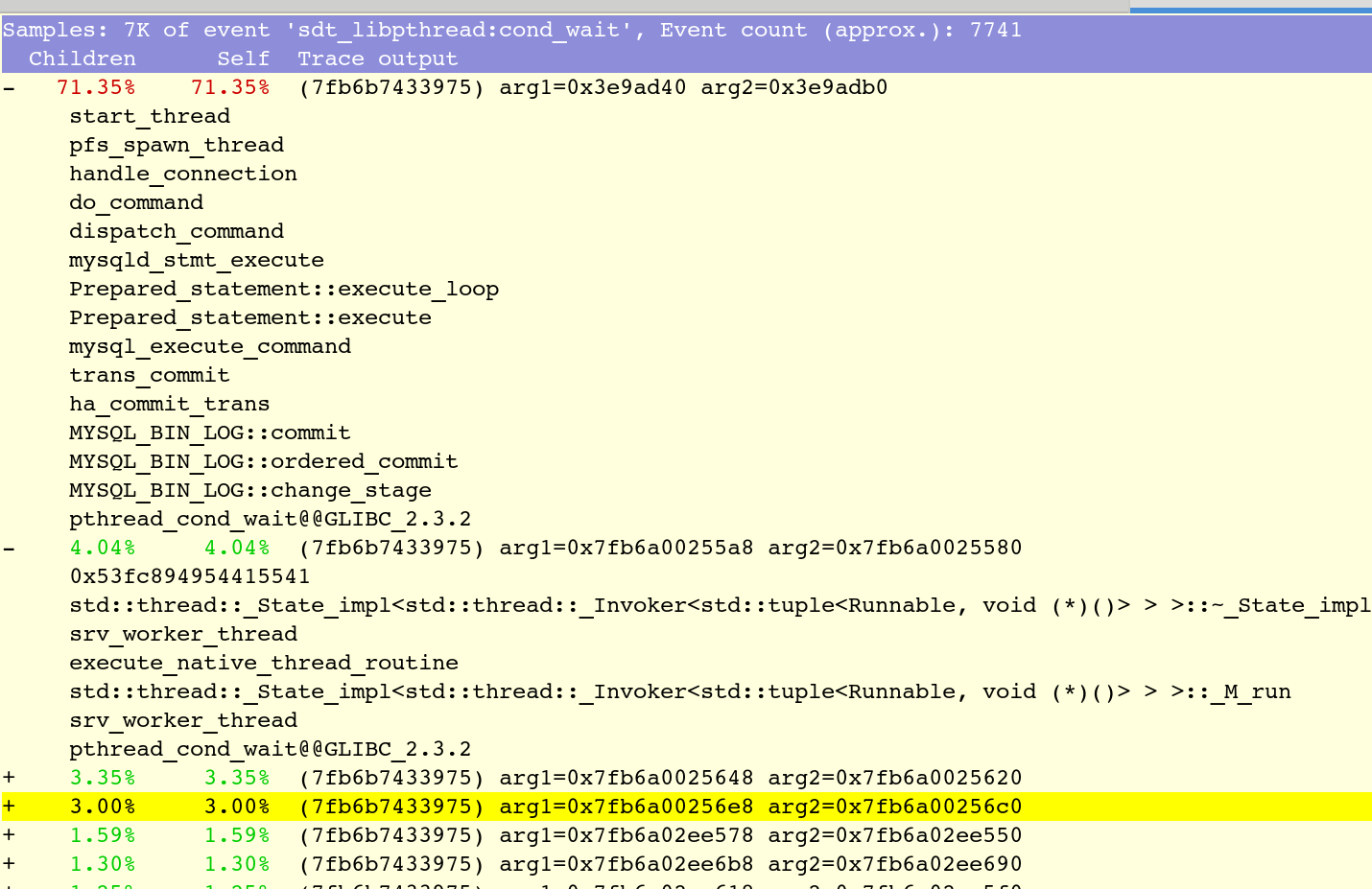The height and width of the screenshot is (889, 1372).
Task: Click the 71.35% Children percentage
Action: pos(96,87)
